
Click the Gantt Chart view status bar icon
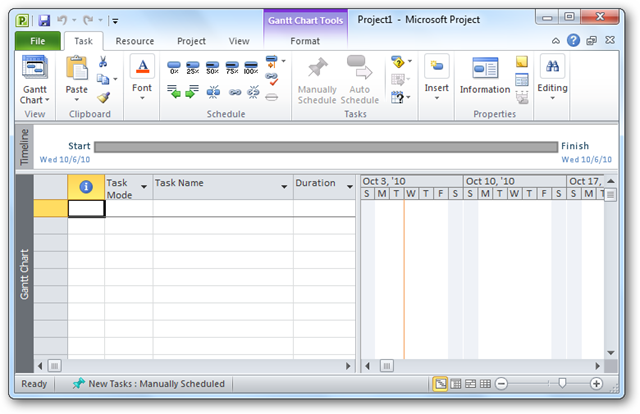[x=440, y=384]
